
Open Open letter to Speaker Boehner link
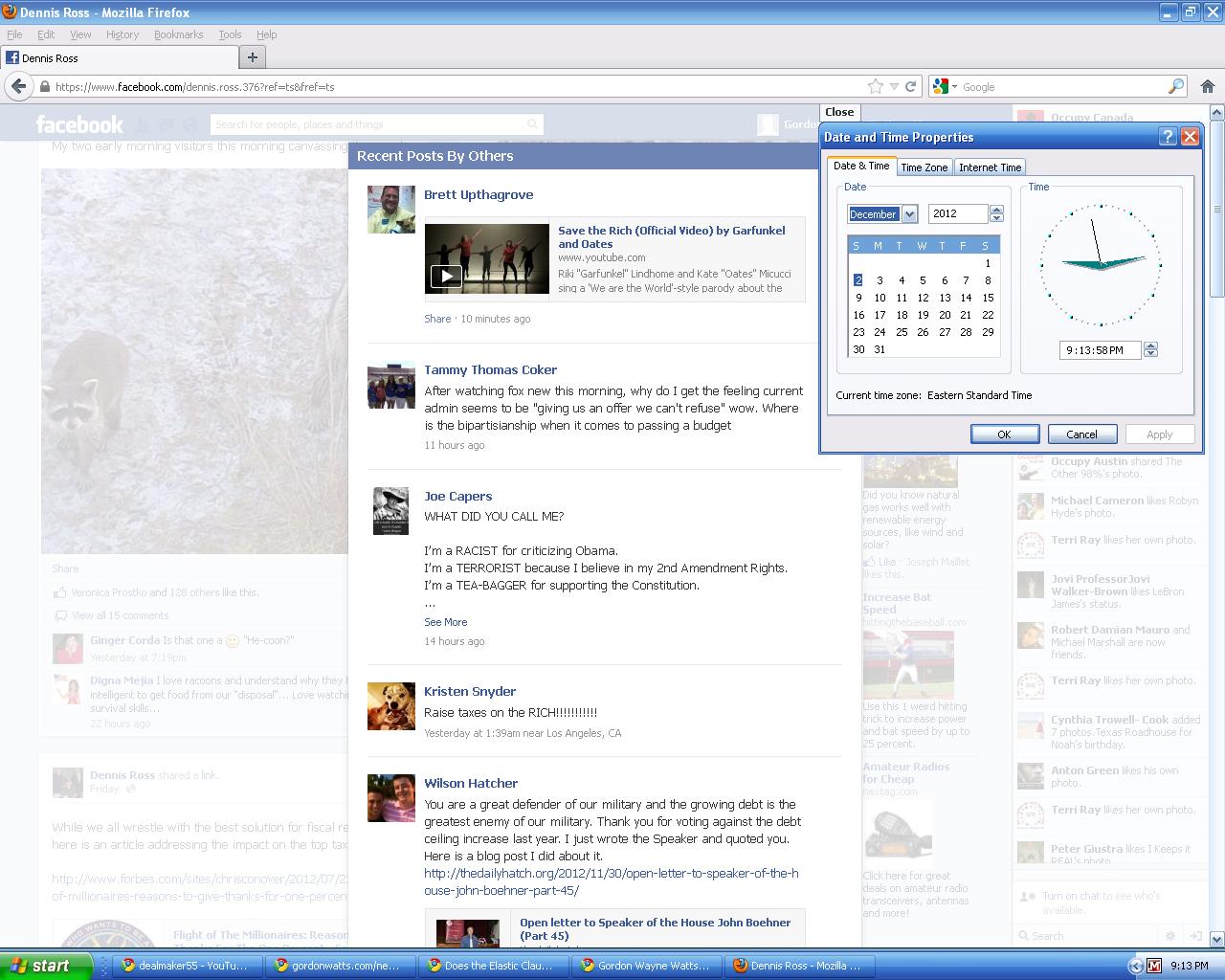click(x=656, y=929)
